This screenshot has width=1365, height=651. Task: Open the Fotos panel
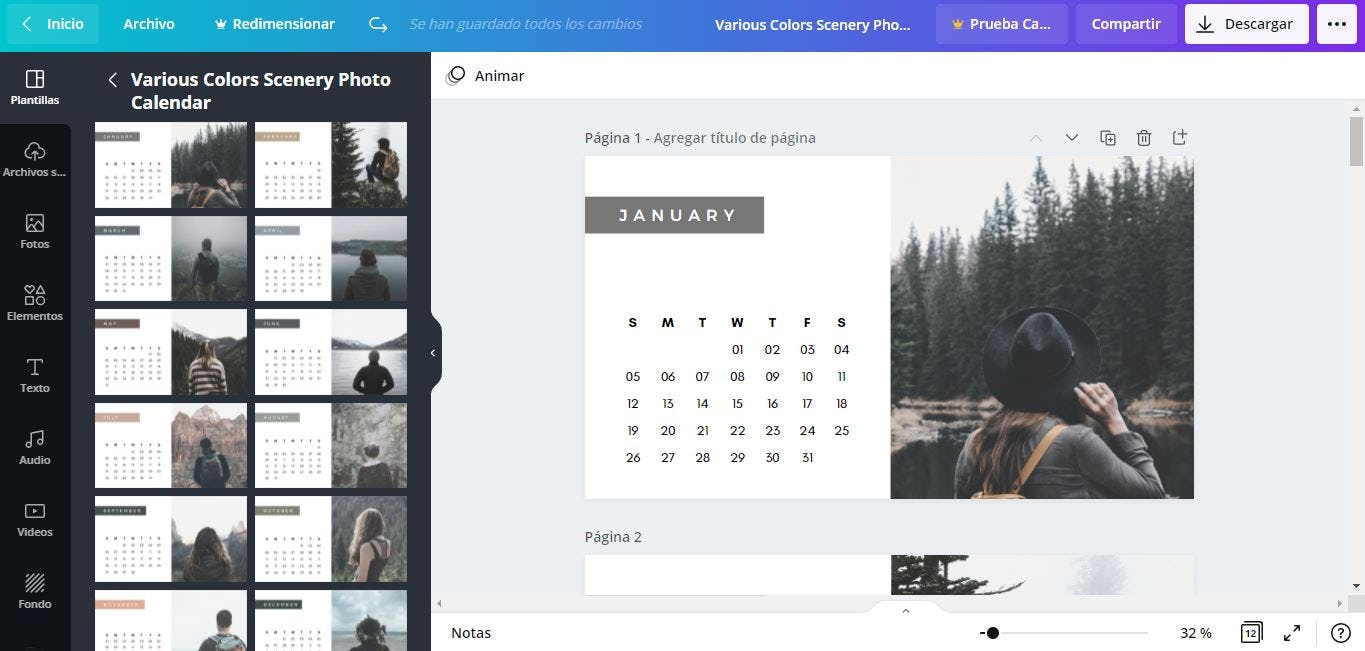coord(35,231)
